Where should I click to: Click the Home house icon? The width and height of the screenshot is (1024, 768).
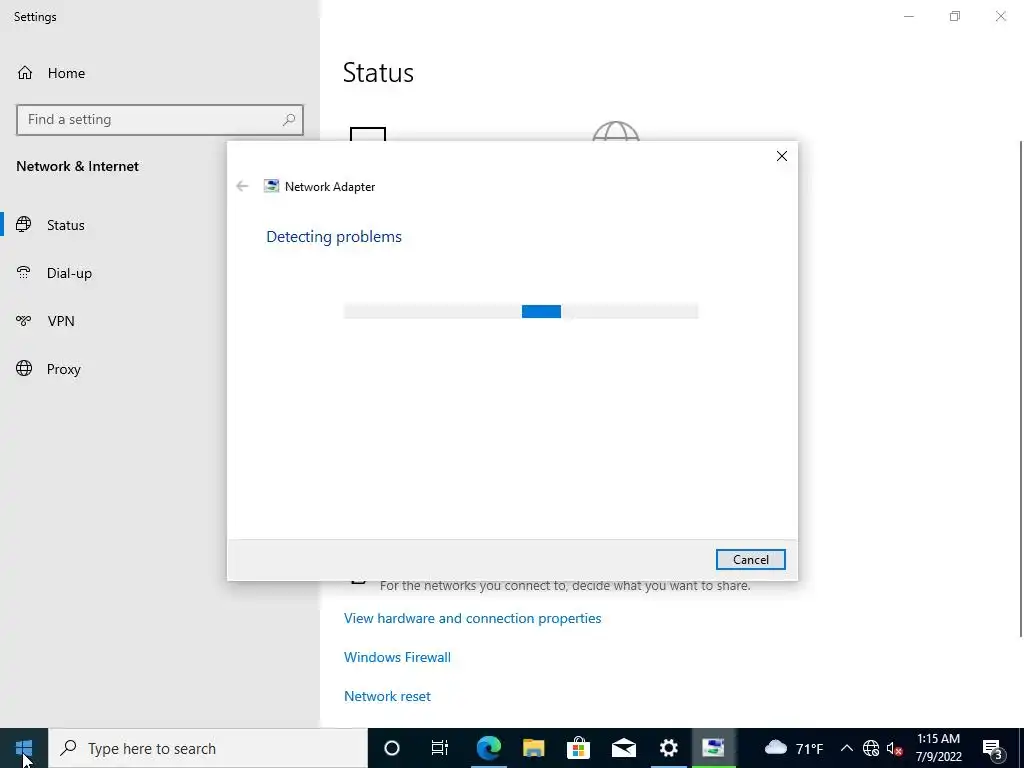click(x=25, y=72)
